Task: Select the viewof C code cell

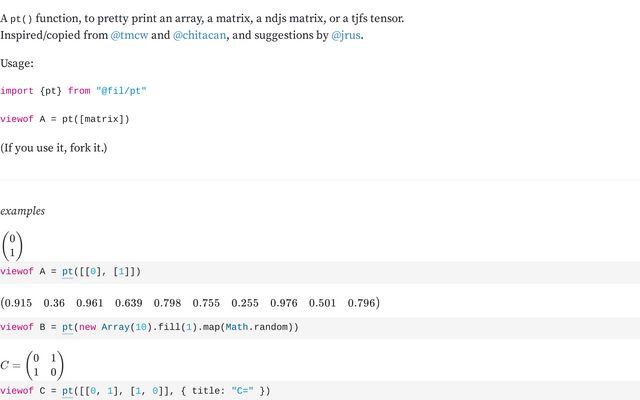Action: 320,391
